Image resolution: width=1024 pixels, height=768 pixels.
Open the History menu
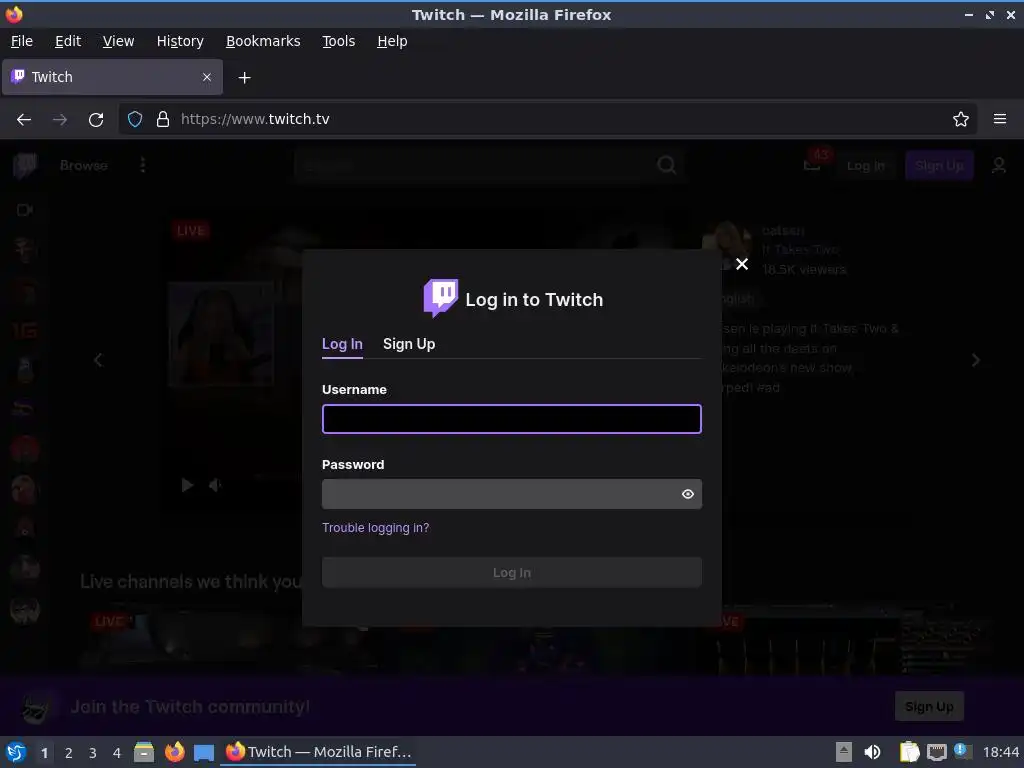tap(180, 41)
